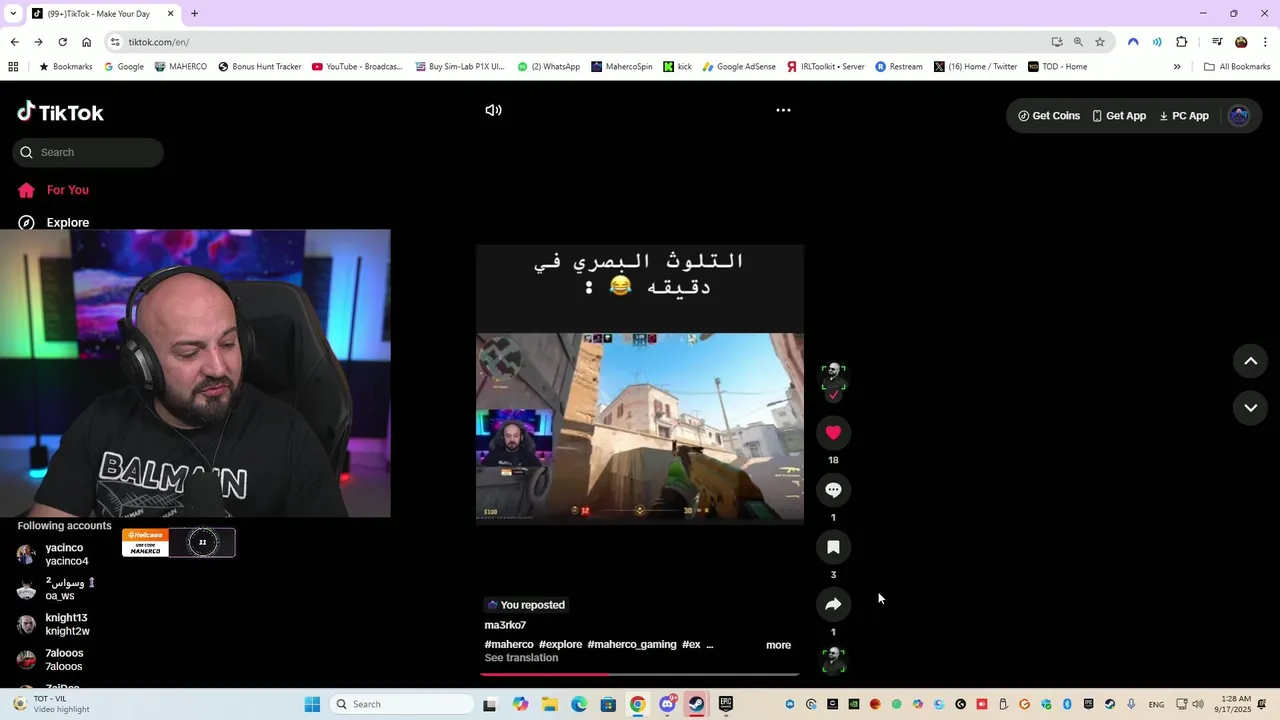Bookmark this tab with the star icon

(x=1100, y=42)
